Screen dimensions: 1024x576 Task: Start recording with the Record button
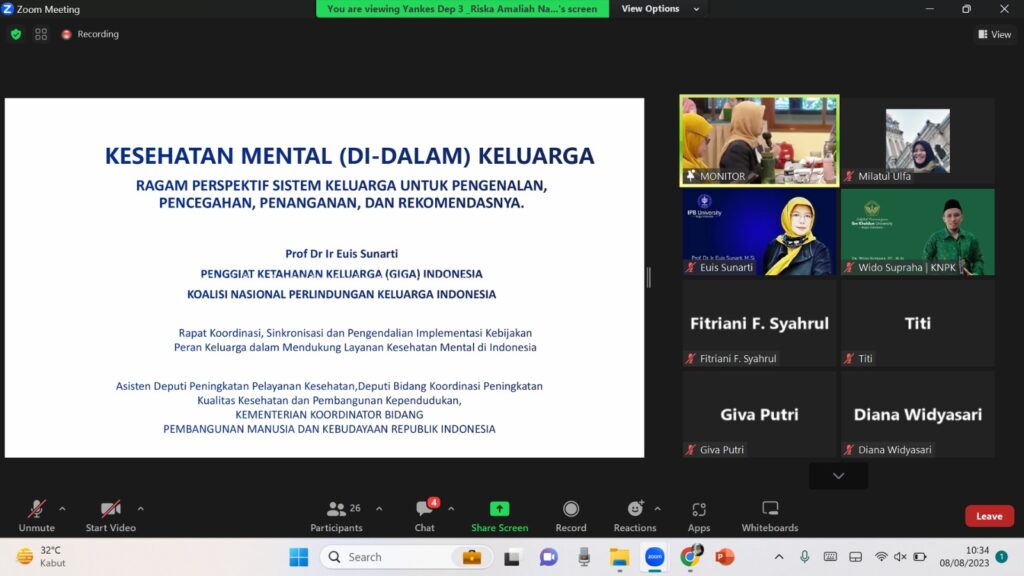click(570, 515)
